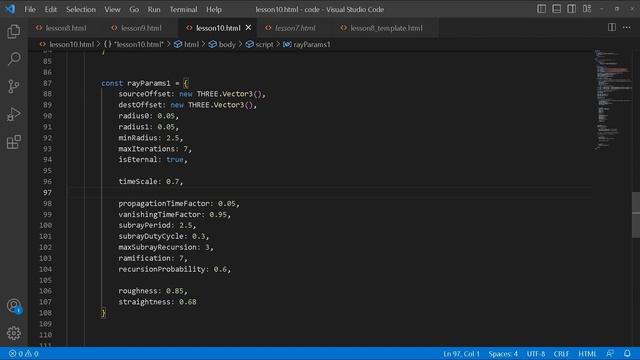Click recursionProbability property
This screenshot has width=640, height=360.
click(162, 269)
